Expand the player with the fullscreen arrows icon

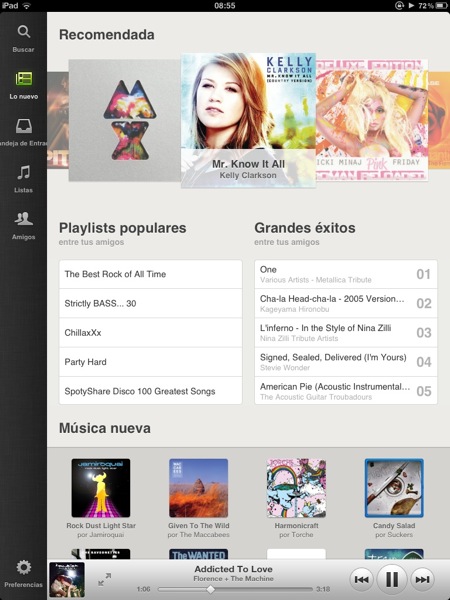point(104,579)
